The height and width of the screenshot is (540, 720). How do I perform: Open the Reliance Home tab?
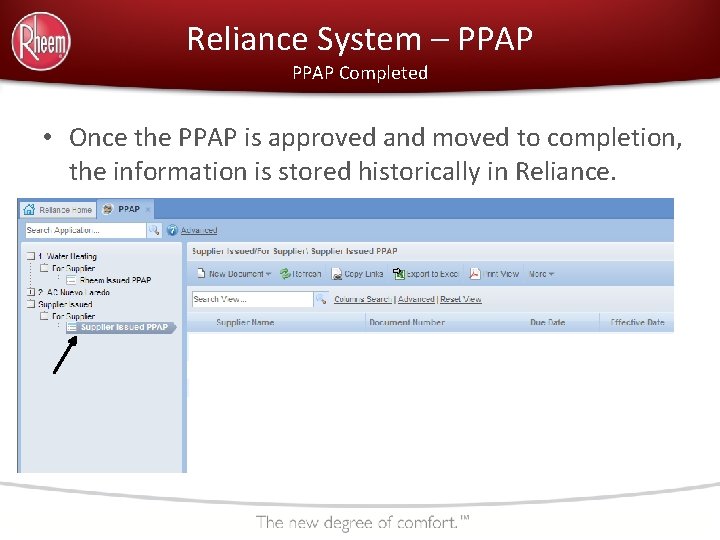click(x=58, y=210)
